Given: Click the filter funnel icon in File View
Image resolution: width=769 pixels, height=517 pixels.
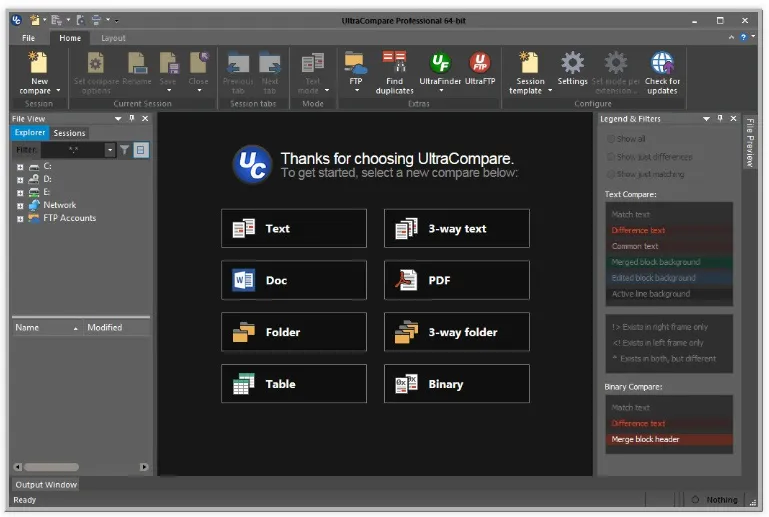Looking at the screenshot, I should click(x=125, y=150).
